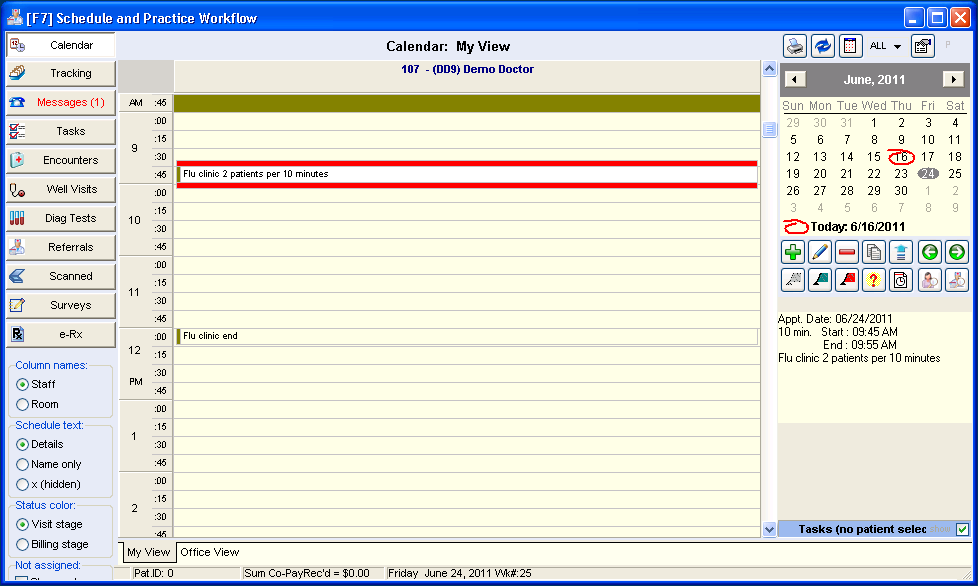Open the Encounters section

pyautogui.click(x=61, y=160)
